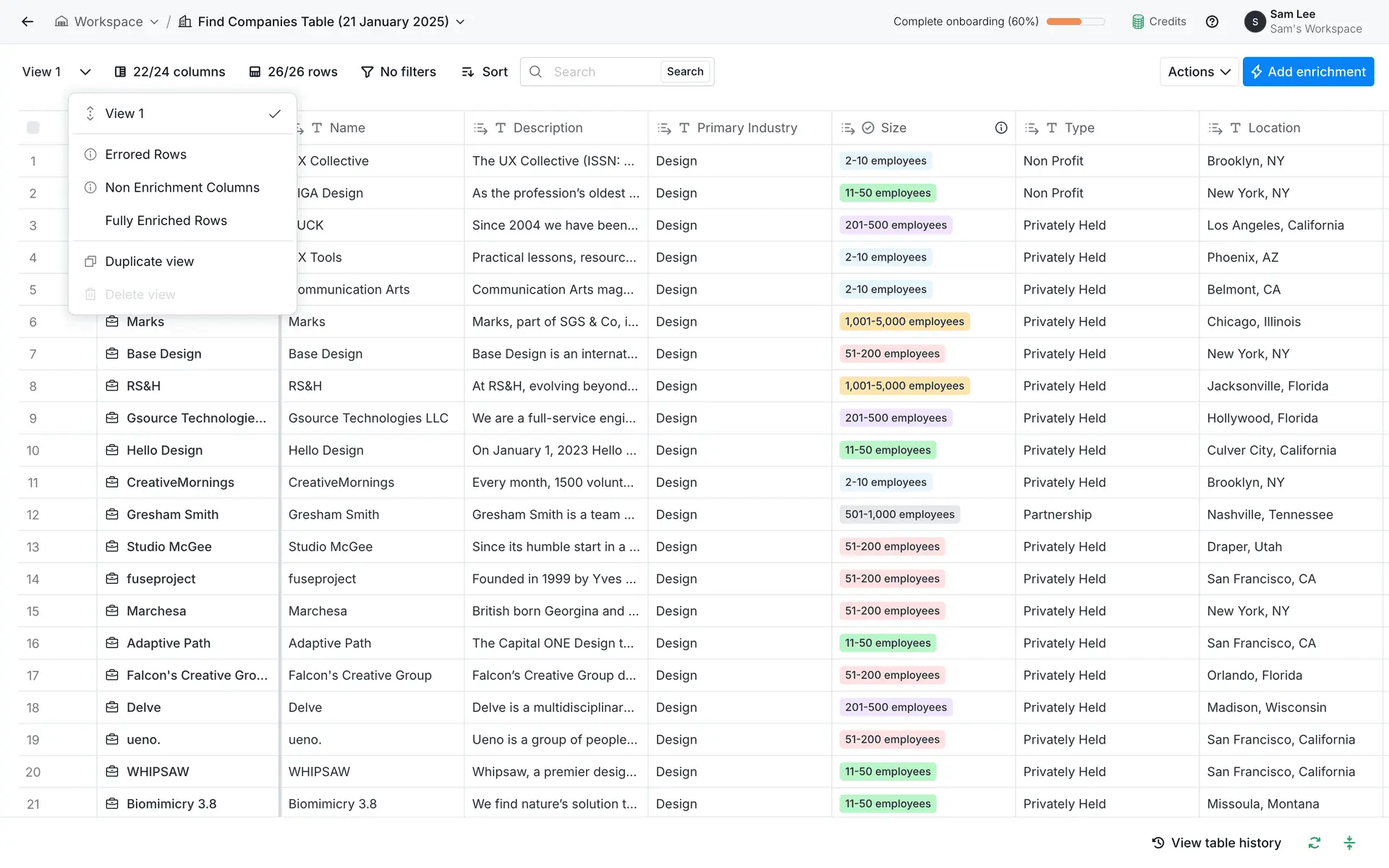This screenshot has height=868, width=1389.
Task: Click the info icon in Size column header
Action: tap(1001, 128)
